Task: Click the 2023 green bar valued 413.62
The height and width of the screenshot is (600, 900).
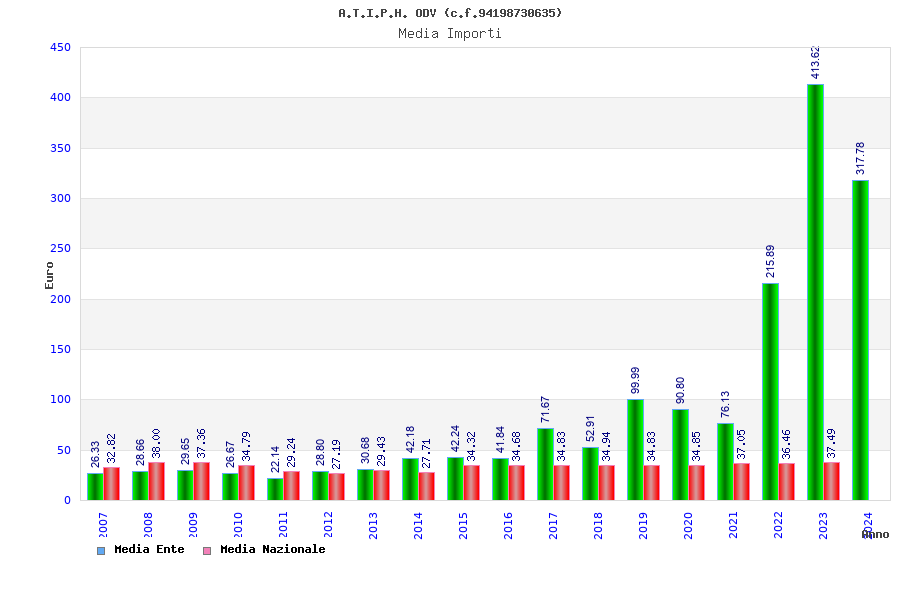Action: (x=815, y=292)
